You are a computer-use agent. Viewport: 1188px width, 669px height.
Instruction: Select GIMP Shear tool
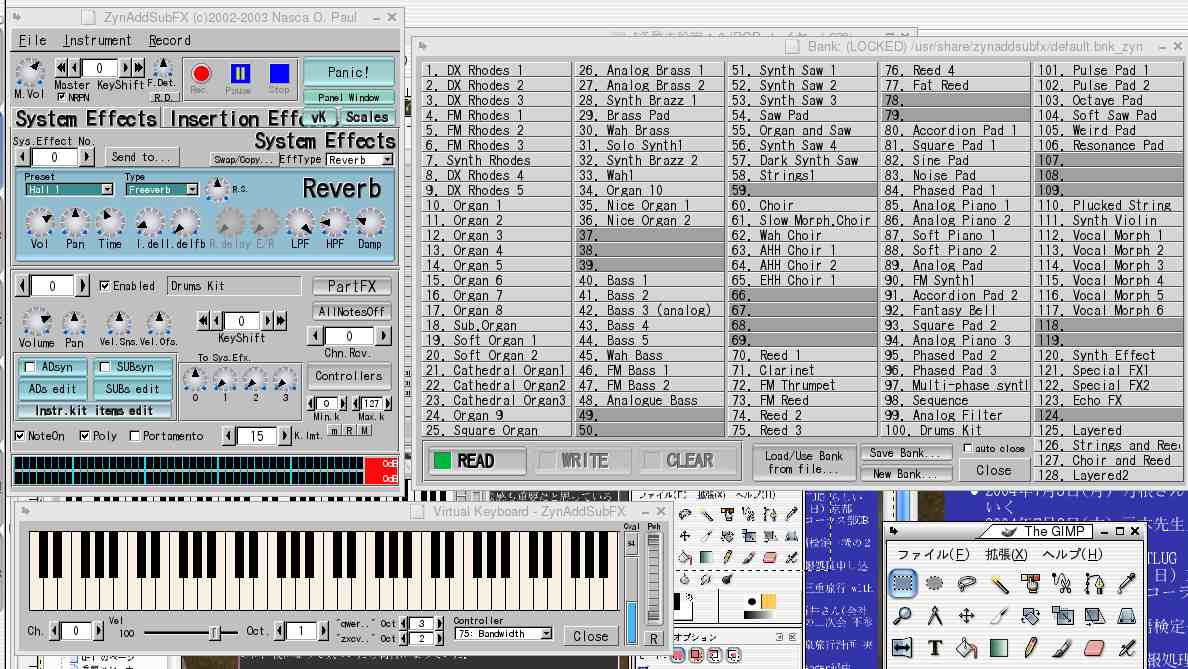pos(1094,616)
